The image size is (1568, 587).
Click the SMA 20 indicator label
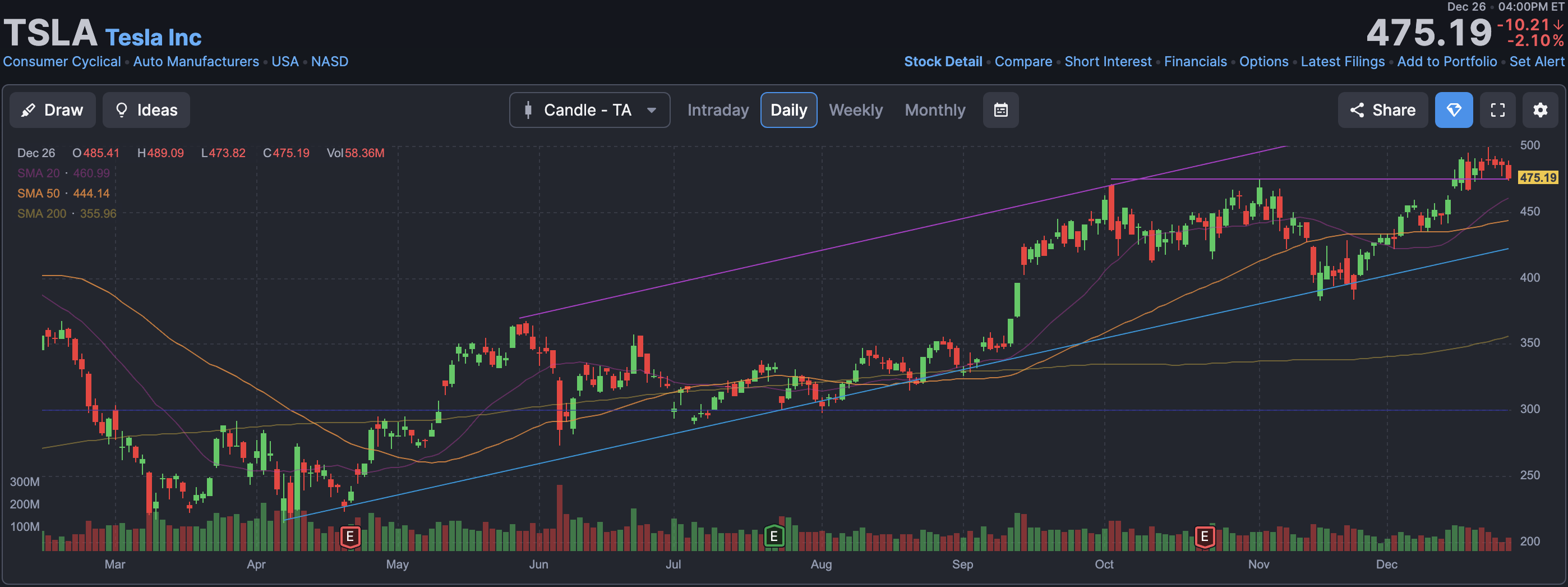point(38,173)
